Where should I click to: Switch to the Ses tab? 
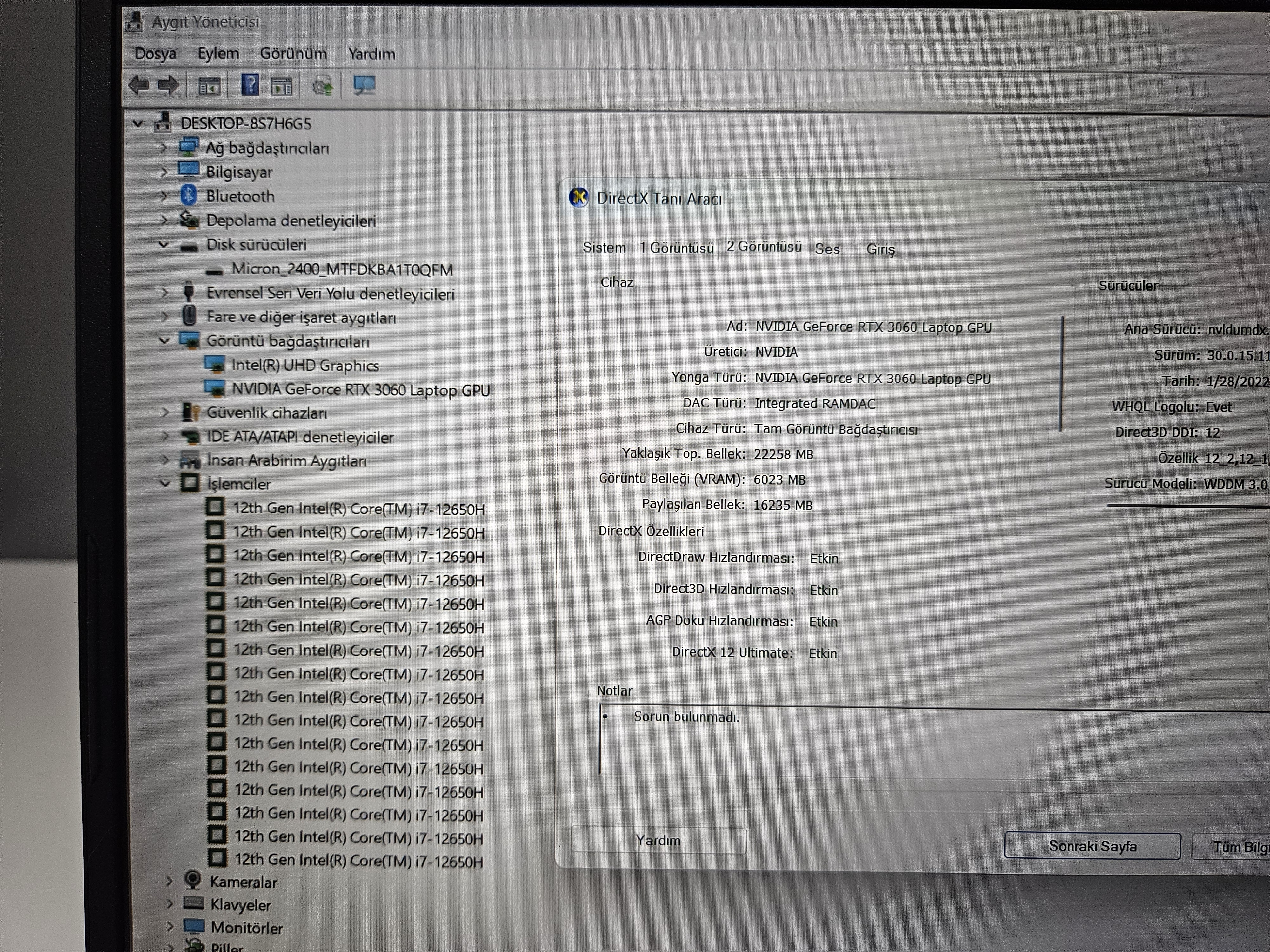(x=827, y=248)
